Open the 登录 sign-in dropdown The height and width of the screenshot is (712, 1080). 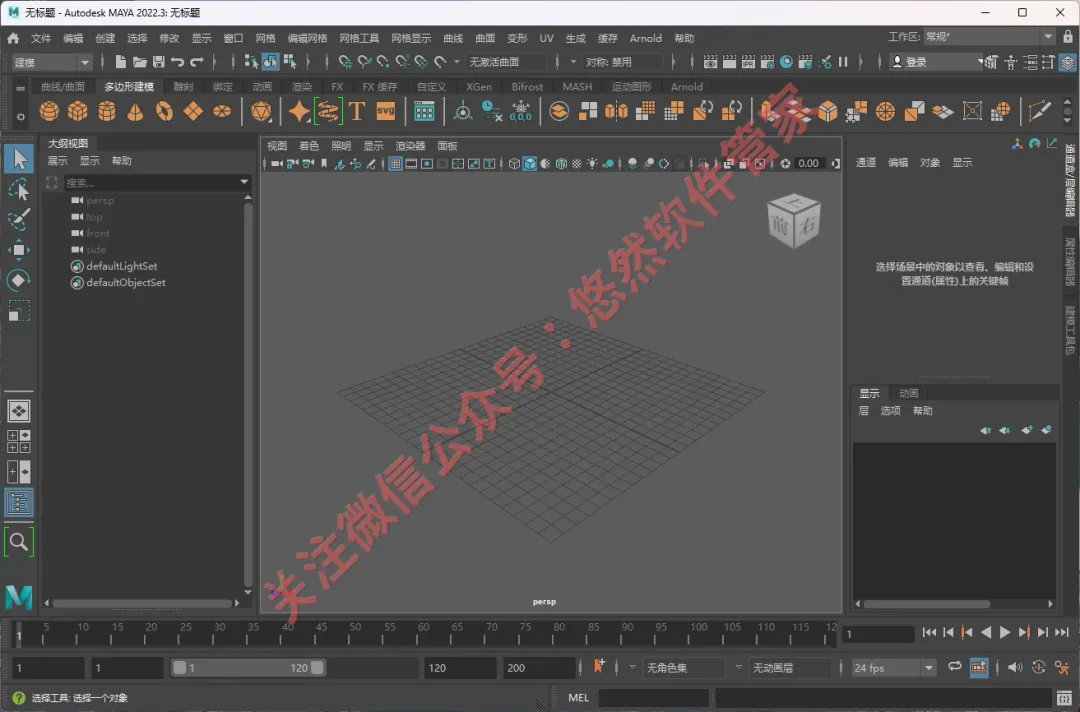point(937,62)
